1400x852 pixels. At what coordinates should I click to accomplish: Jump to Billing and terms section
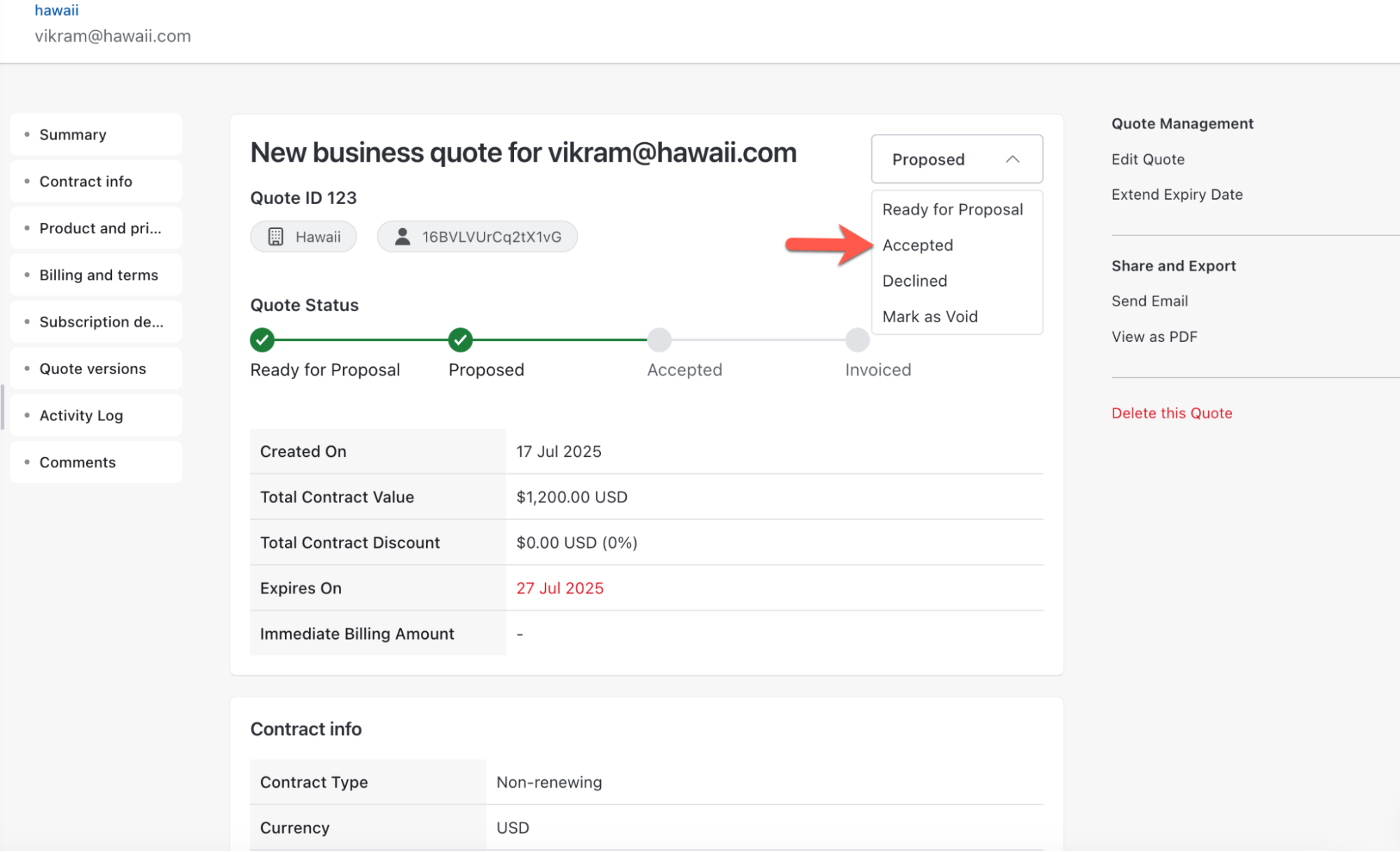[99, 275]
